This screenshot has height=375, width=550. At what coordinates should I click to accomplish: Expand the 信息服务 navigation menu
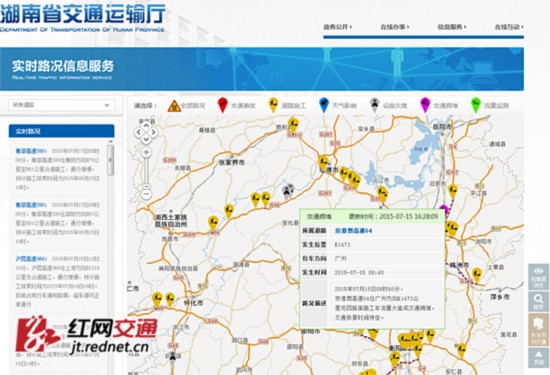(452, 27)
